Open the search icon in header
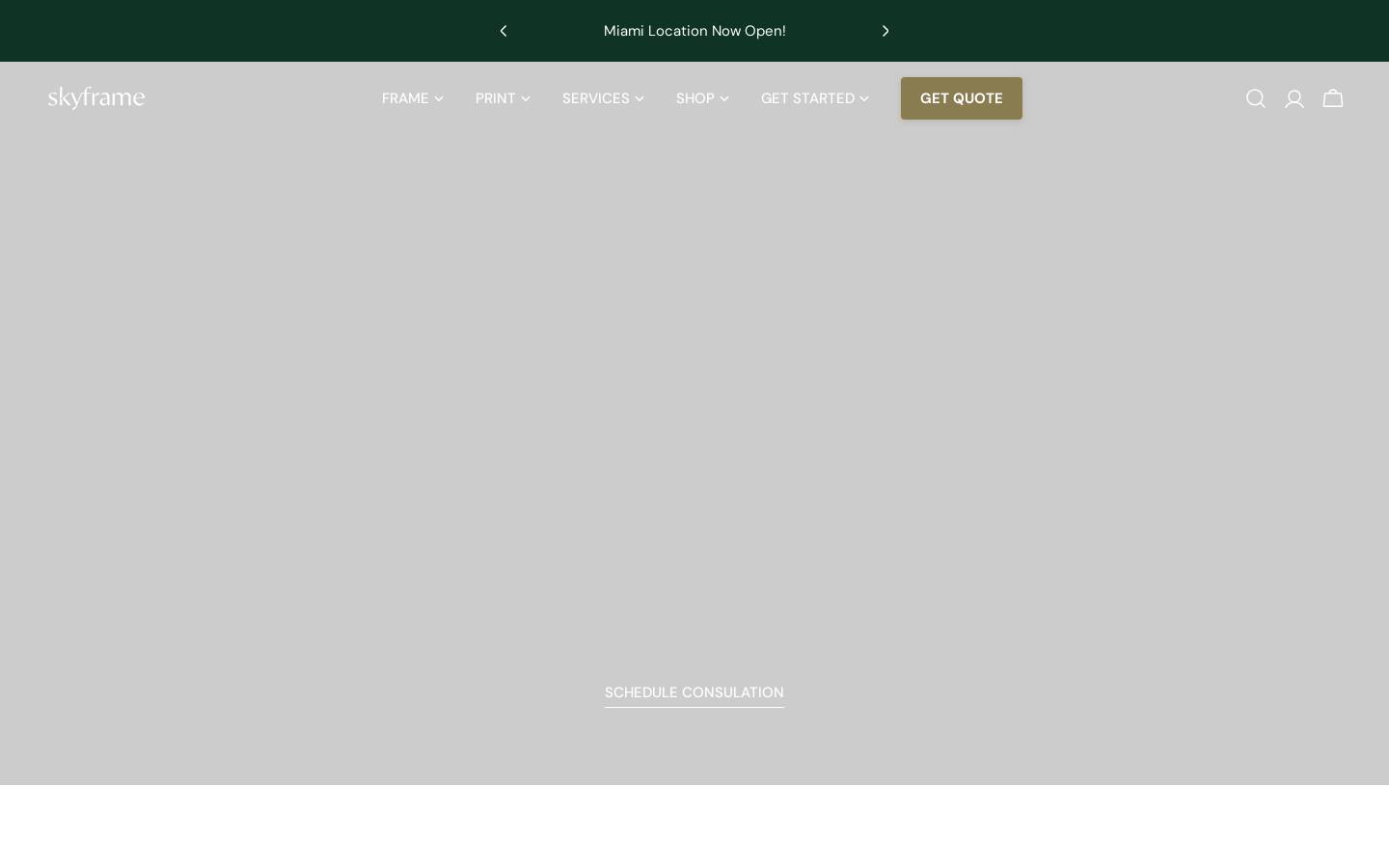 click(x=1255, y=98)
